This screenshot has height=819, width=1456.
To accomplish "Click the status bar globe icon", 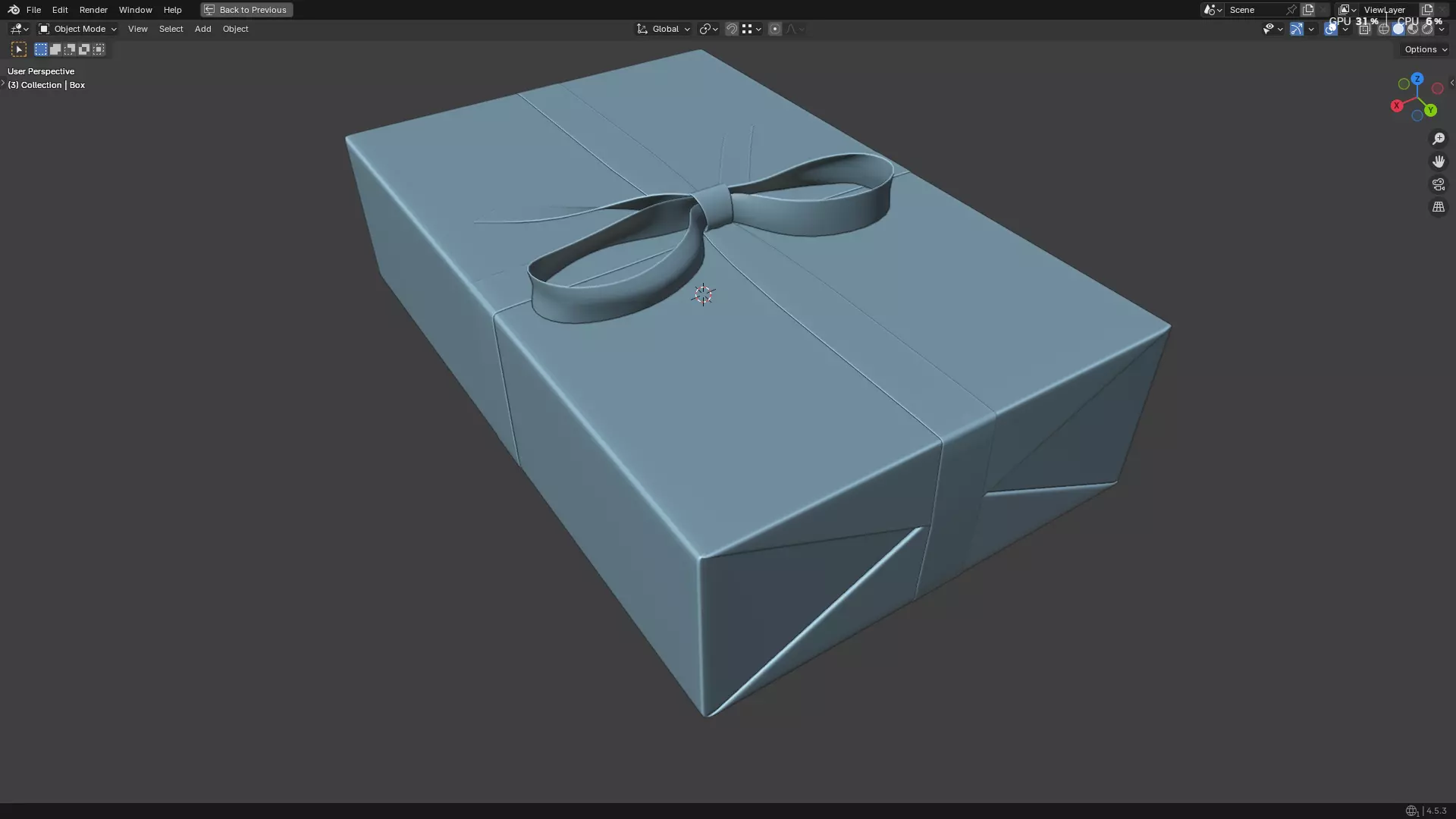I will pyautogui.click(x=1411, y=811).
